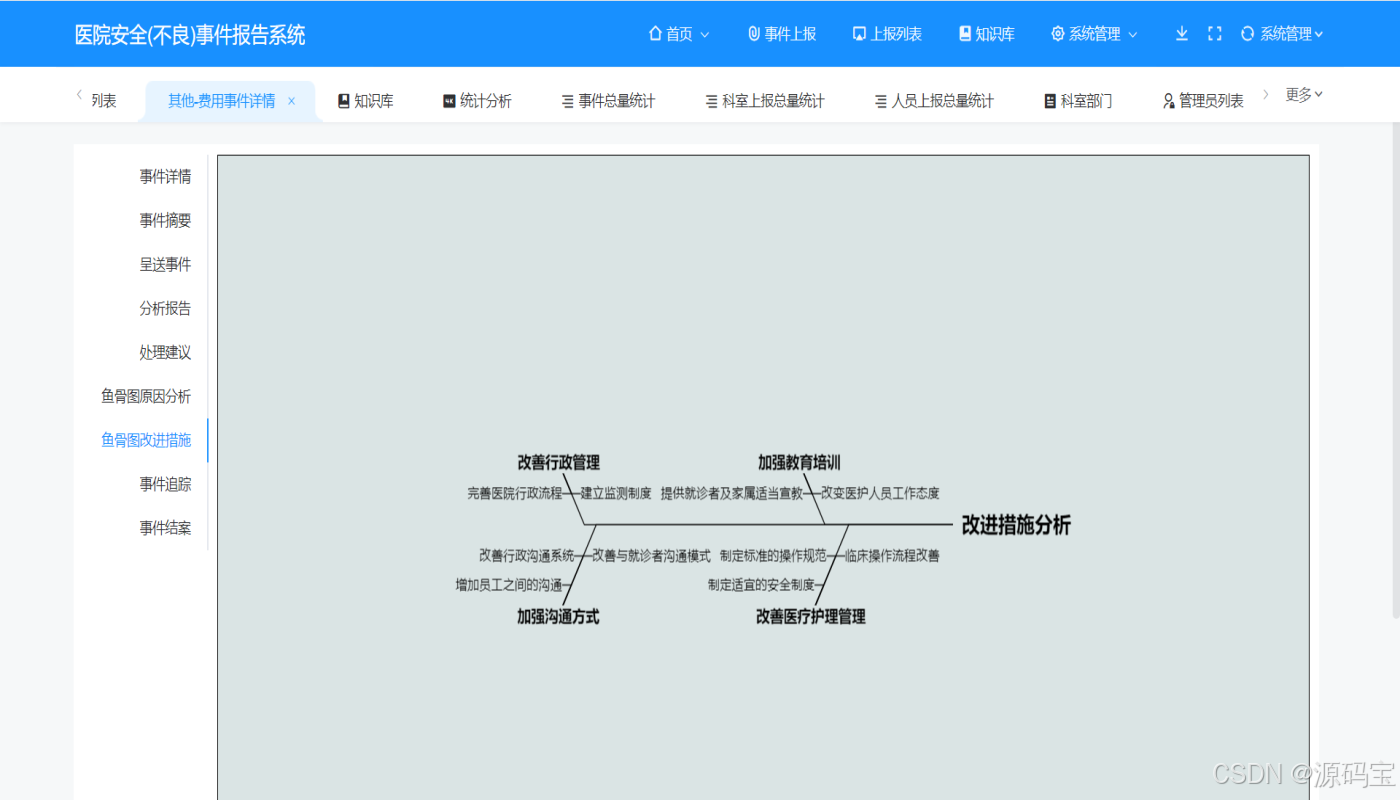This screenshot has width=1400, height=800.
Task: Click the monitor icon beside 上报列表
Action: point(859,34)
